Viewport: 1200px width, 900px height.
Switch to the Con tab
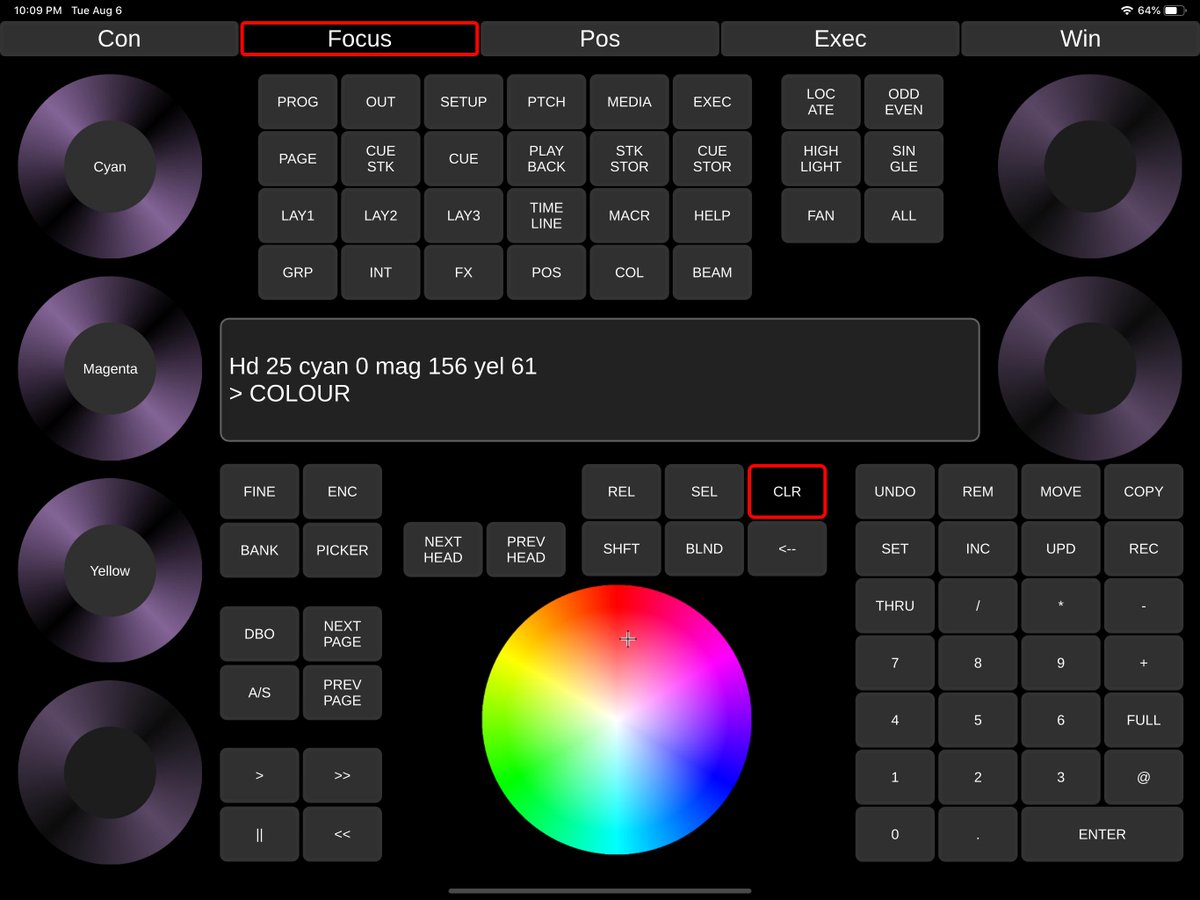click(x=119, y=39)
